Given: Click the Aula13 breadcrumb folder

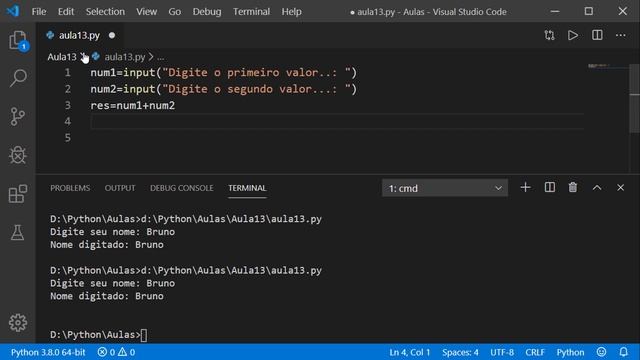Looking at the screenshot, I should 62,57.
